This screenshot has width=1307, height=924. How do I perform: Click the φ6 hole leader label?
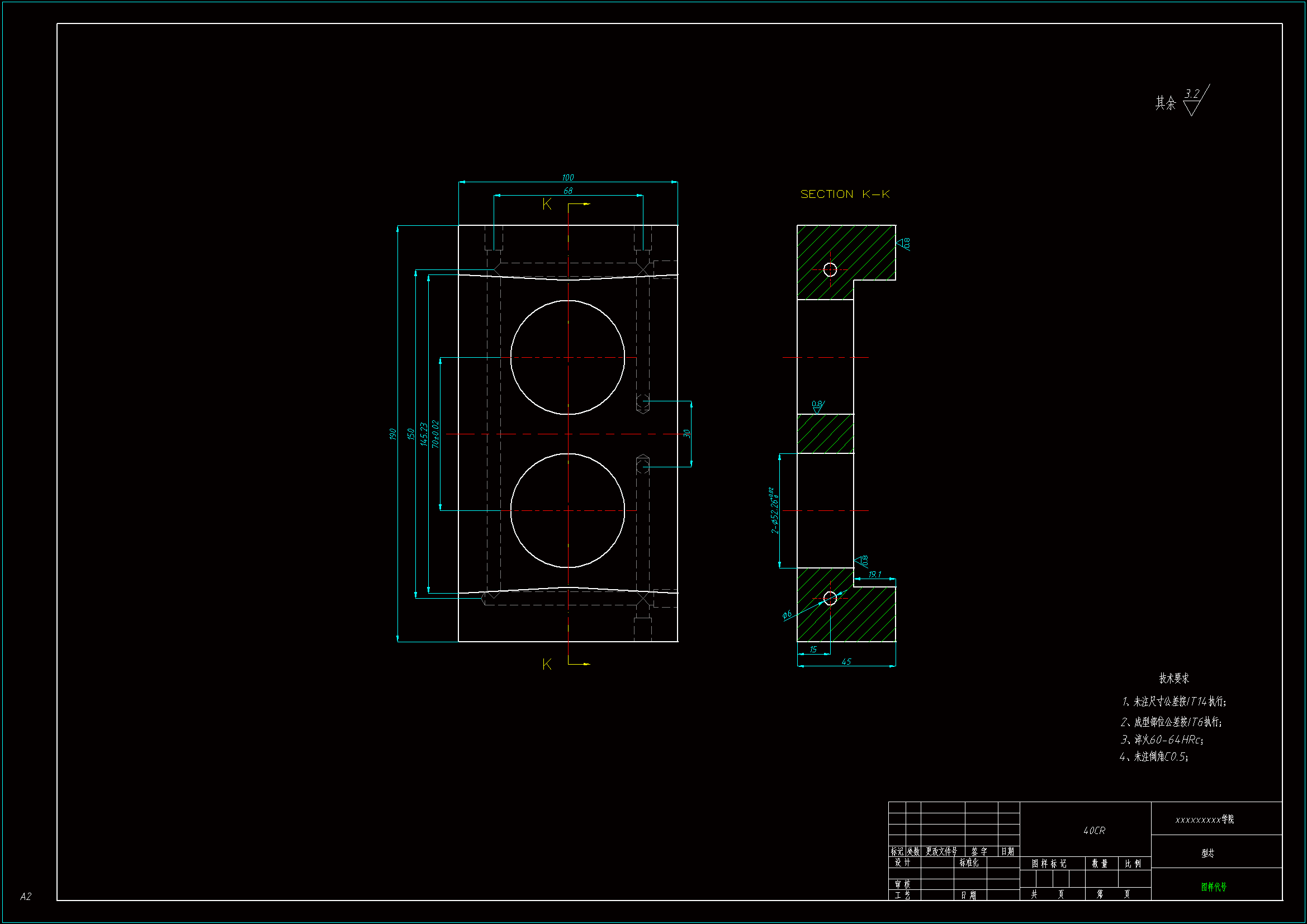coord(787,614)
